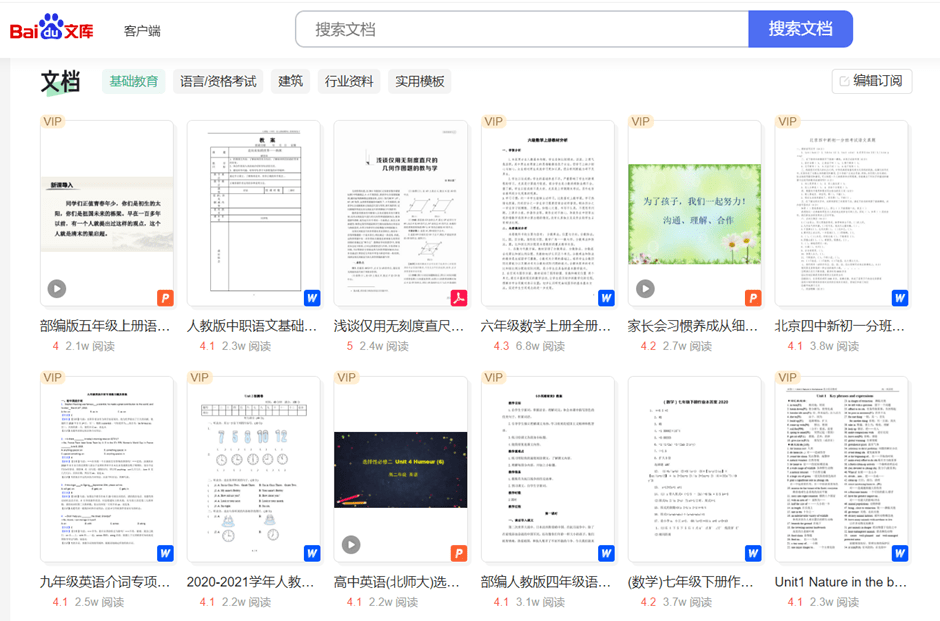Click Word icon on 九年级英语介词专项 card

pyautogui.click(x=165, y=553)
